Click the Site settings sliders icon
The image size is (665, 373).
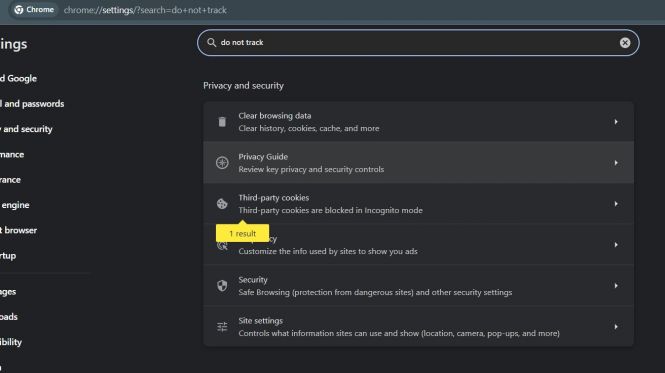point(222,327)
